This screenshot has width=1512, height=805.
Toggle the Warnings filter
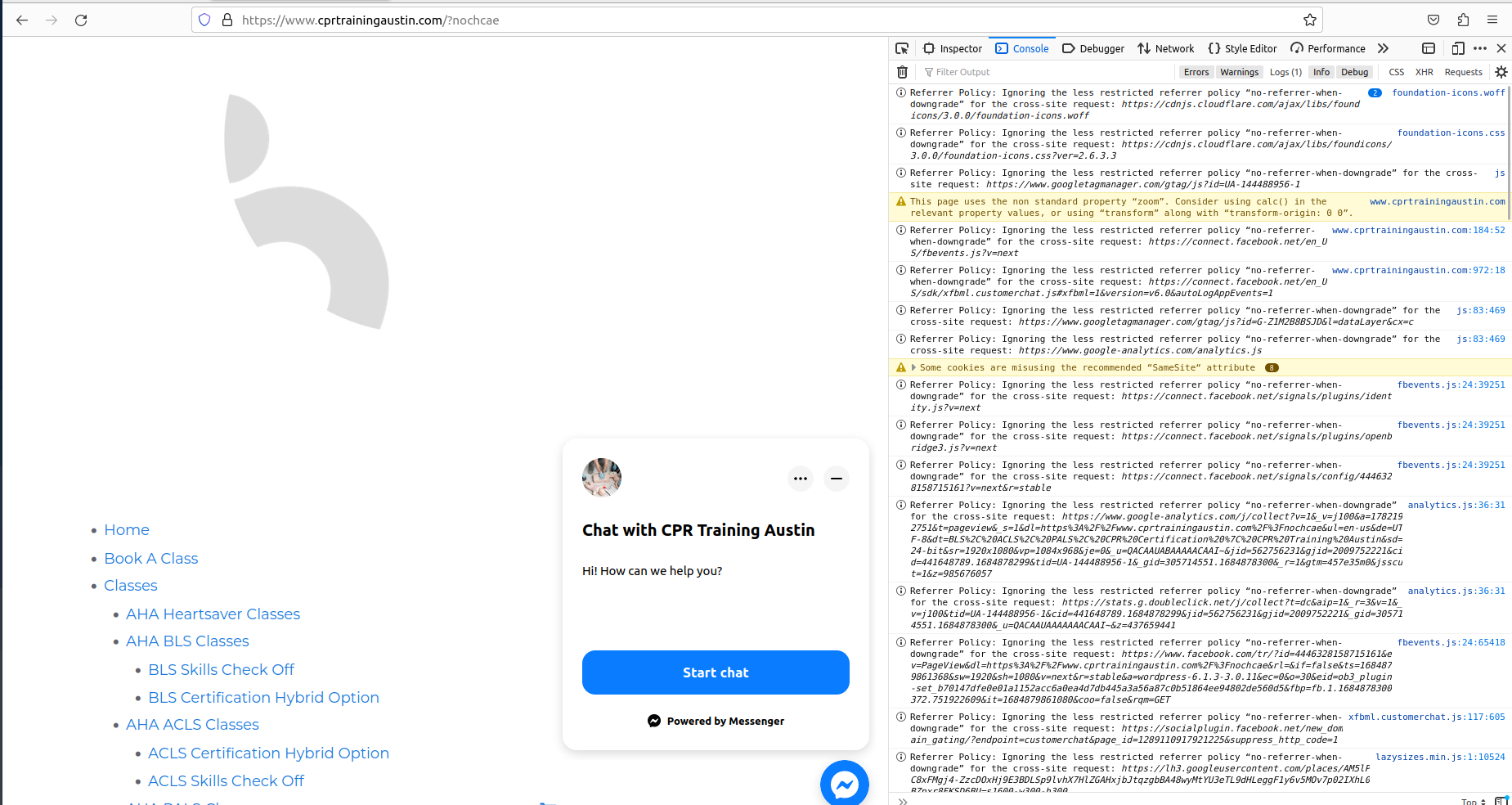tap(1240, 72)
